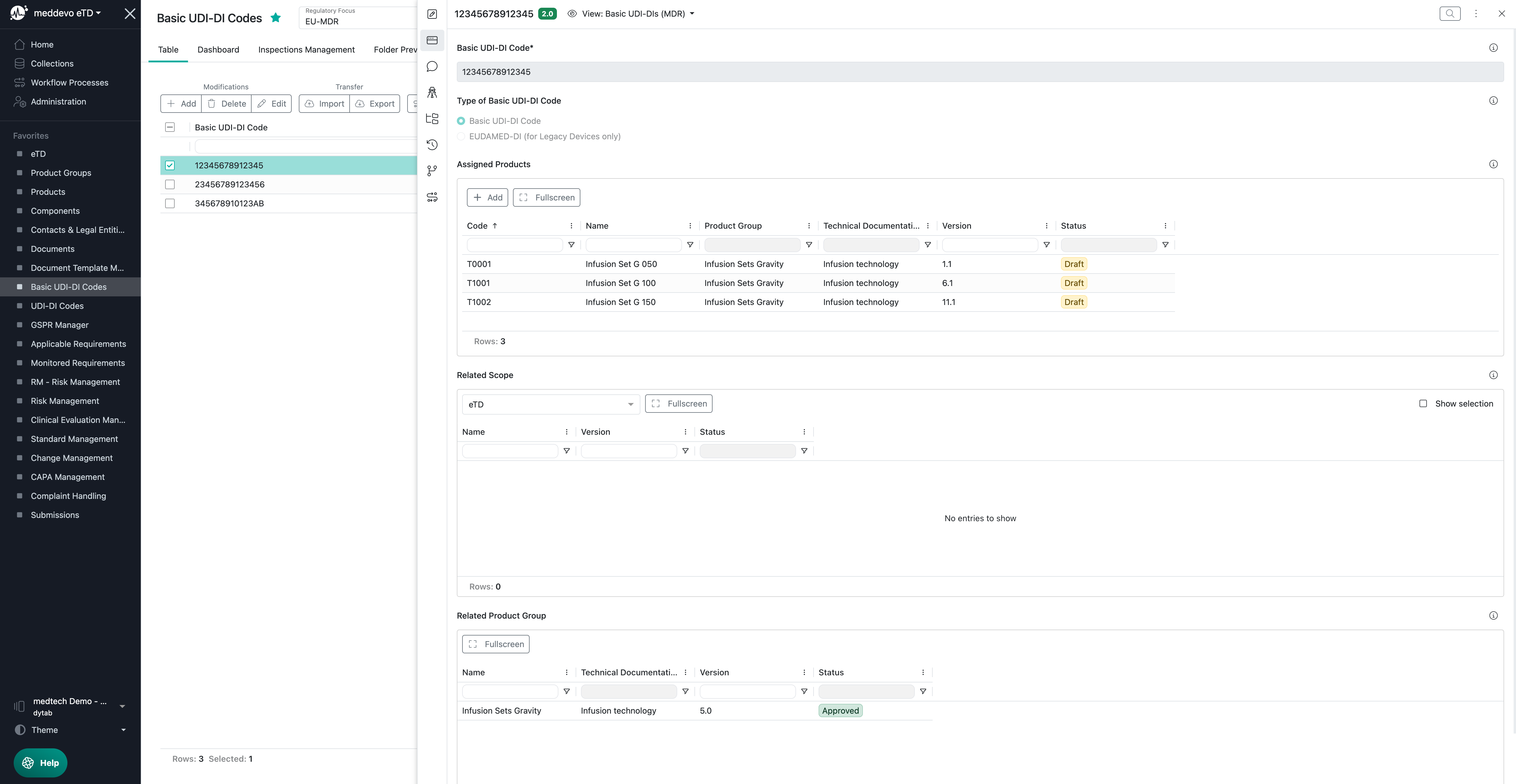Open the branch versions icon
This screenshot has height=784, width=1516.
432,171
